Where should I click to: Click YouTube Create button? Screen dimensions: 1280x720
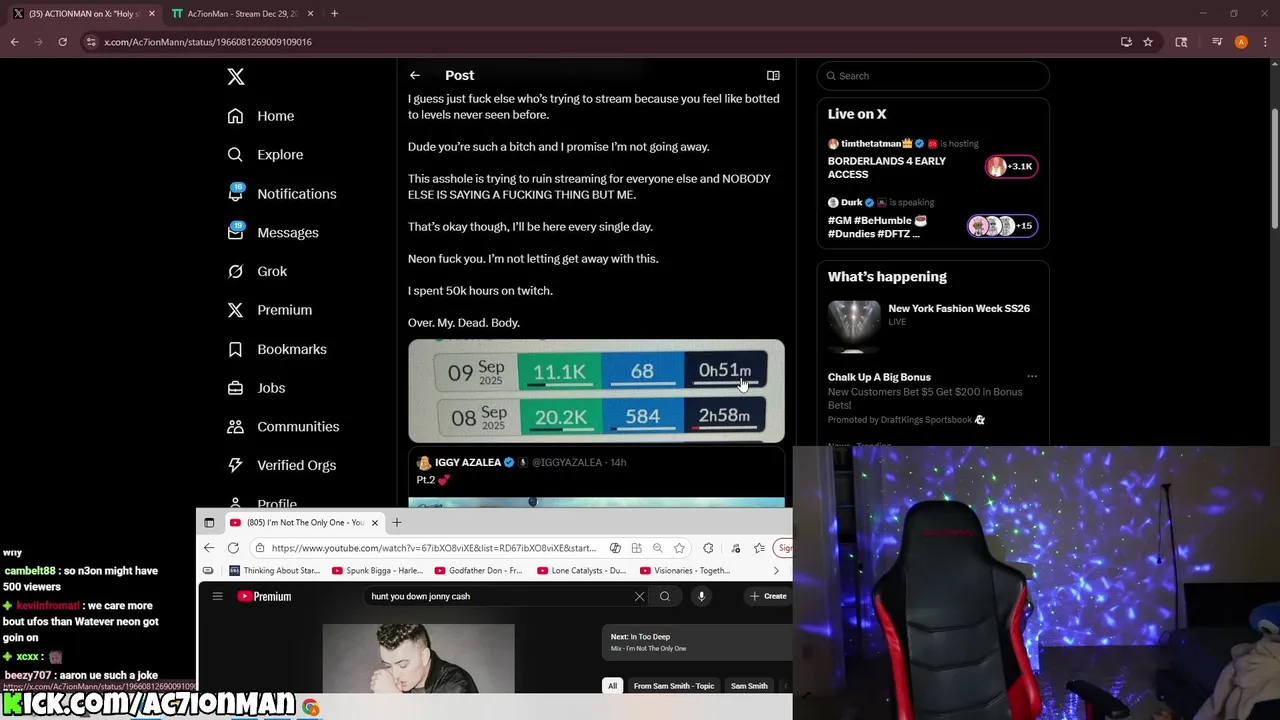coord(768,596)
